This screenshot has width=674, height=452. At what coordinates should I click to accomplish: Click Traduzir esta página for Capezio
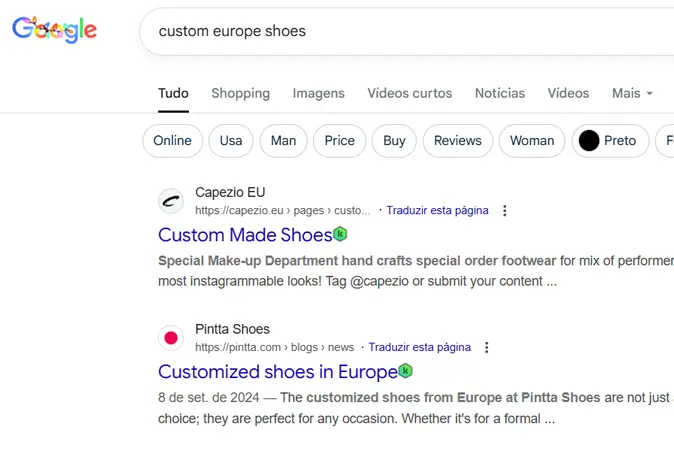click(437, 211)
